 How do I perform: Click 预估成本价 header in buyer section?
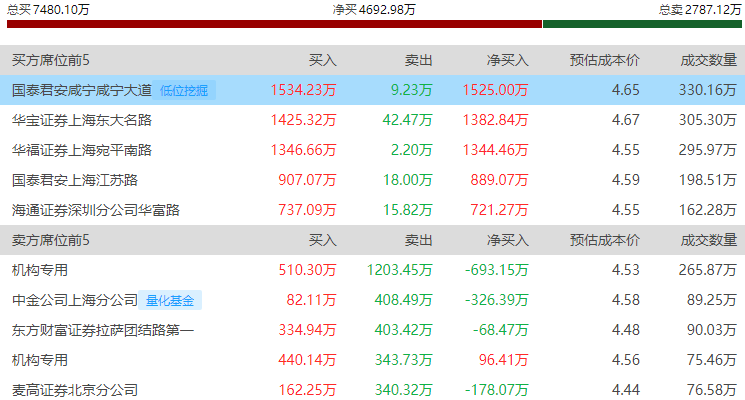(605, 60)
